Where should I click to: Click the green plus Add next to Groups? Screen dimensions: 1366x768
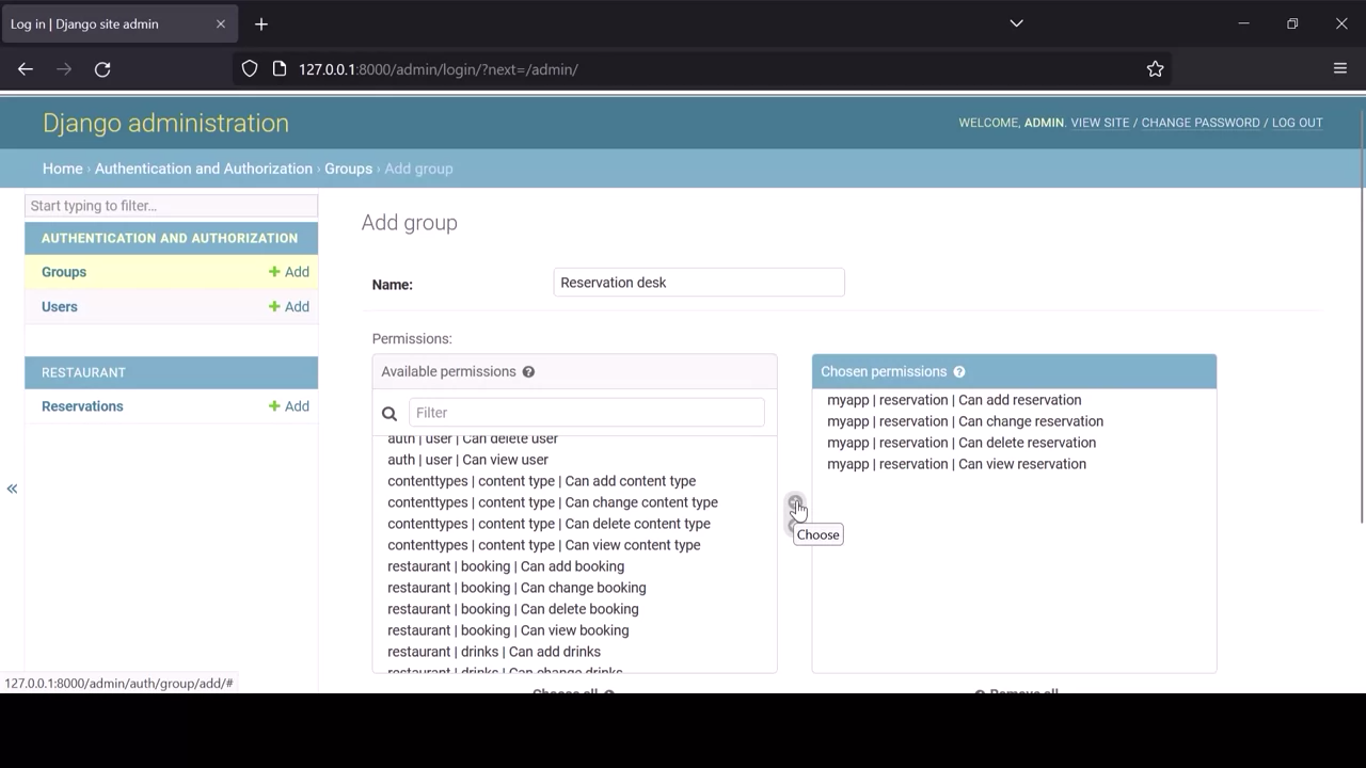pyautogui.click(x=289, y=272)
